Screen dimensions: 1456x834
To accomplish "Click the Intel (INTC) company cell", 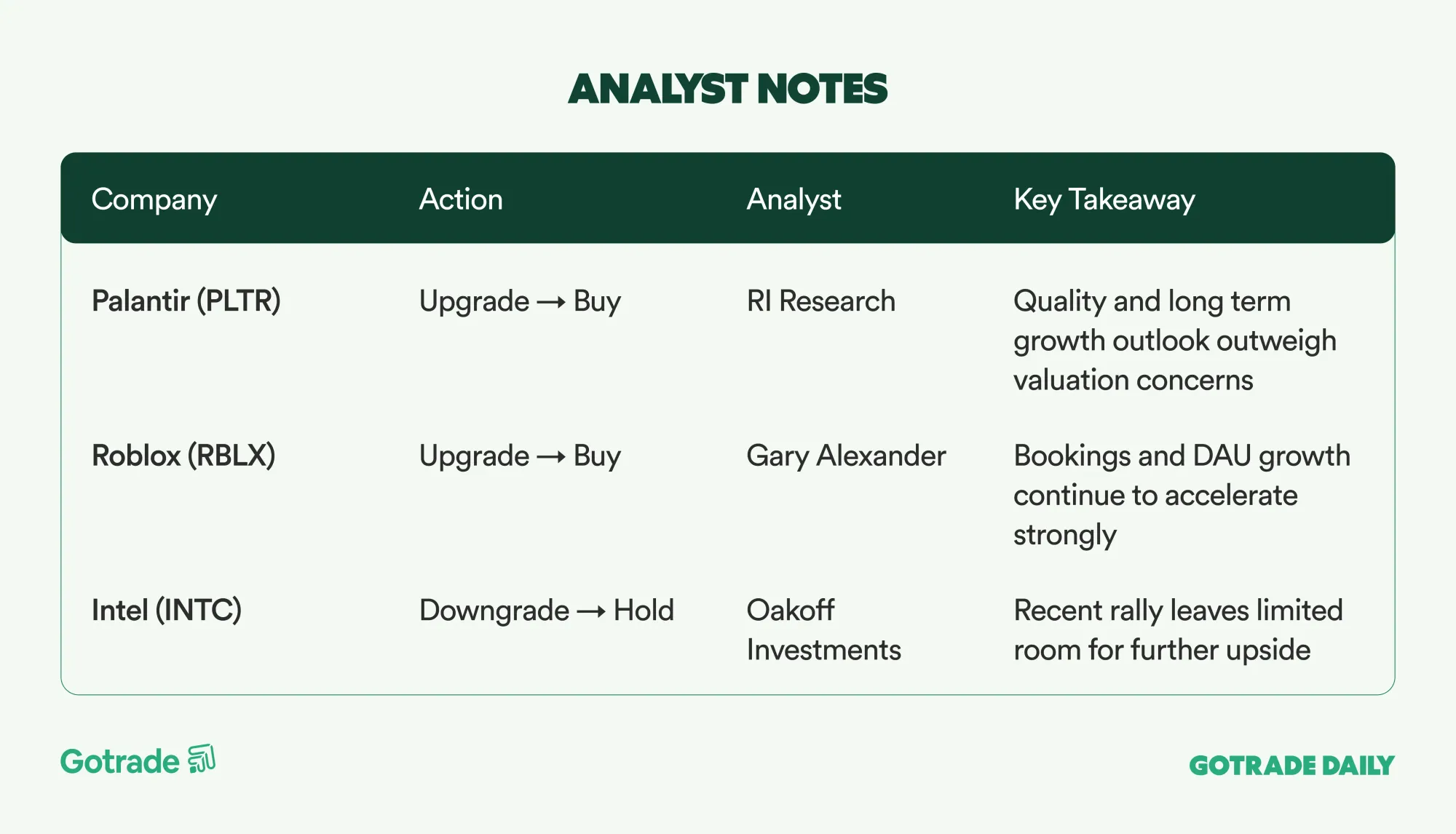I will click(x=167, y=610).
